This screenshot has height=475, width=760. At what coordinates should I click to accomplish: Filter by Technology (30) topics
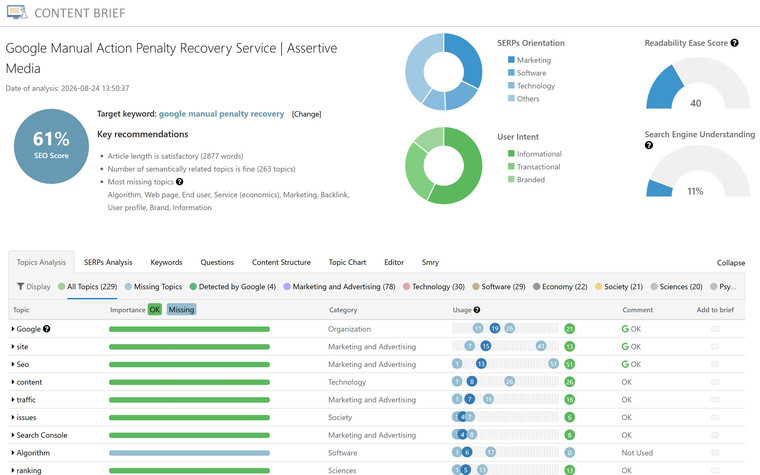pyautogui.click(x=434, y=286)
